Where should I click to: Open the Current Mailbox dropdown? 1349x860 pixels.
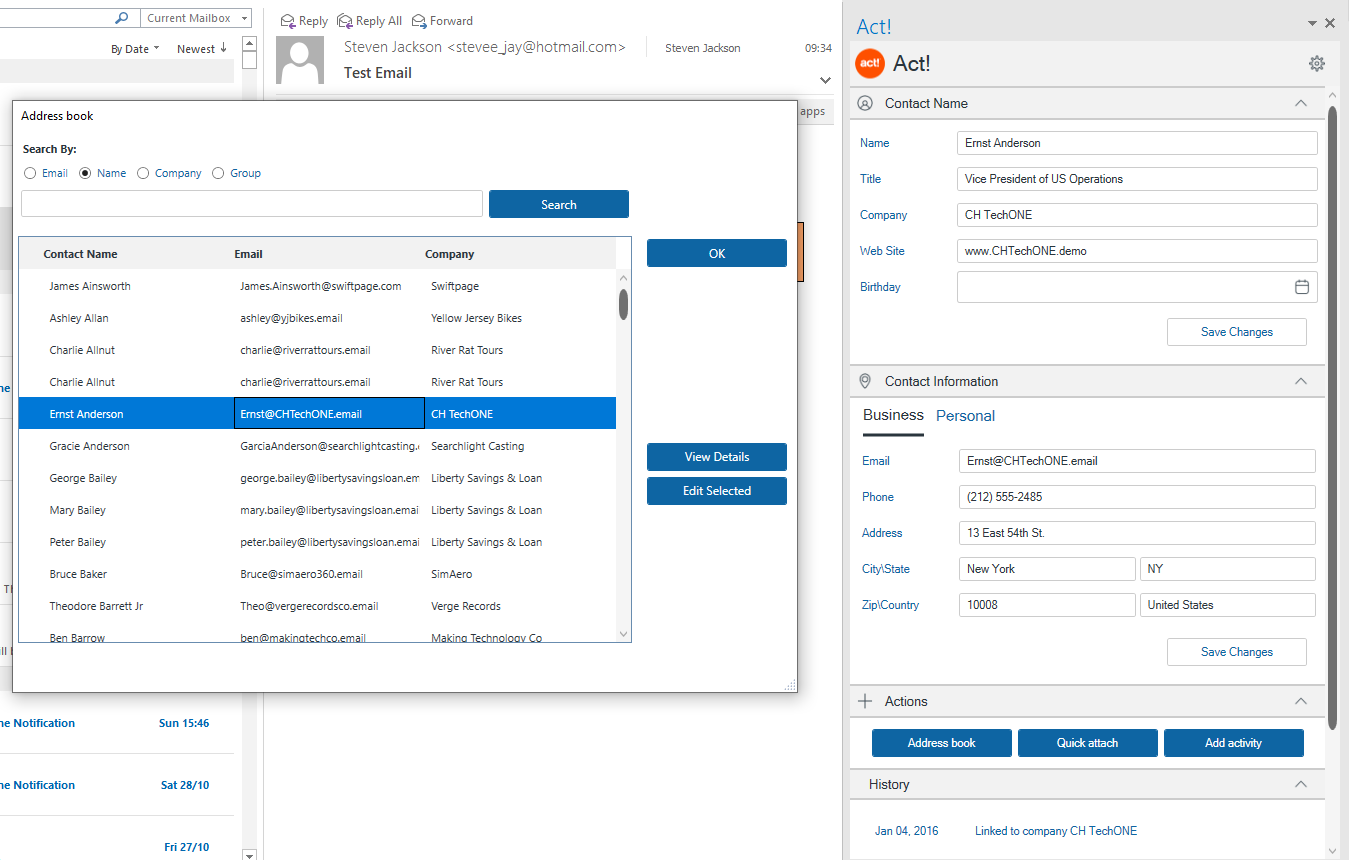click(x=196, y=17)
